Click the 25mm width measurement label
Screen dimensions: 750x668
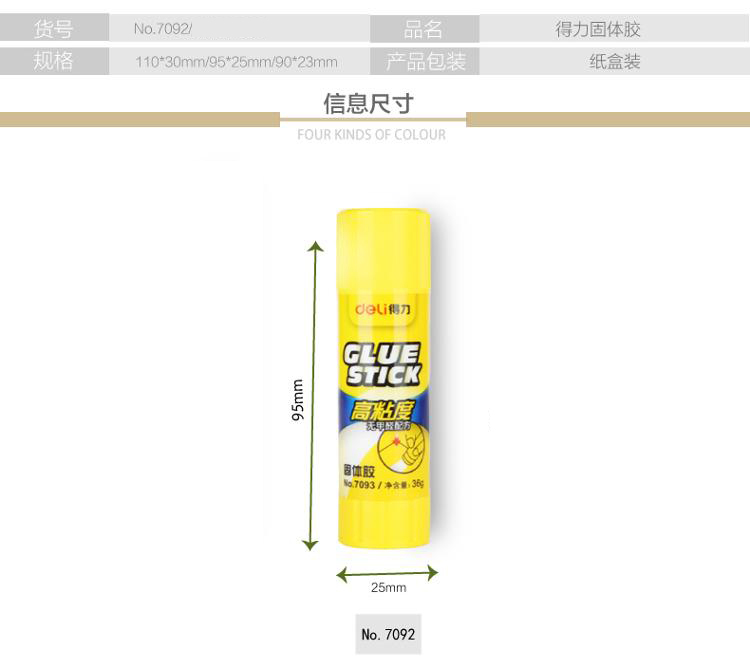click(x=388, y=588)
